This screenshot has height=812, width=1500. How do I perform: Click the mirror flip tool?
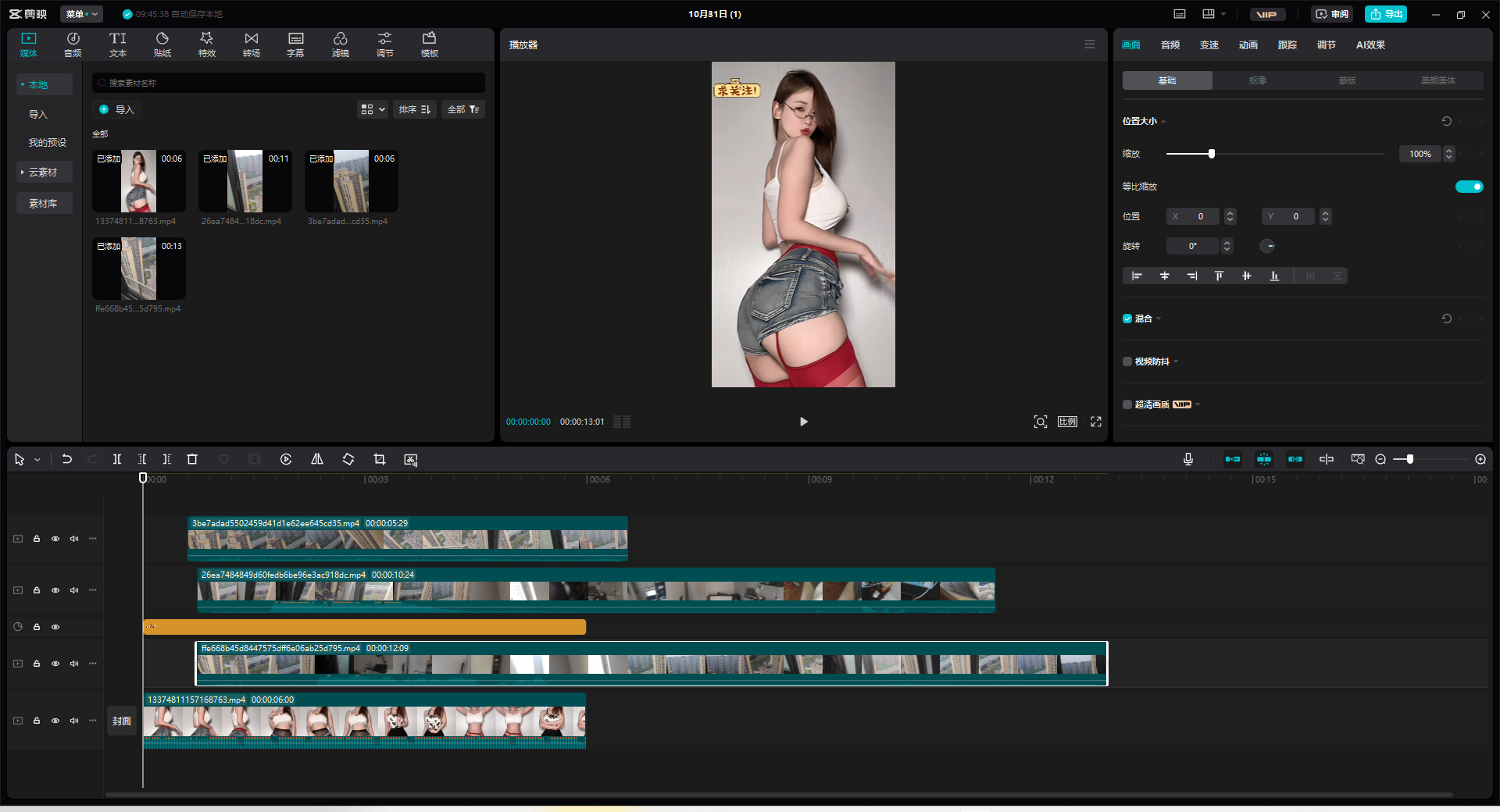click(x=317, y=459)
